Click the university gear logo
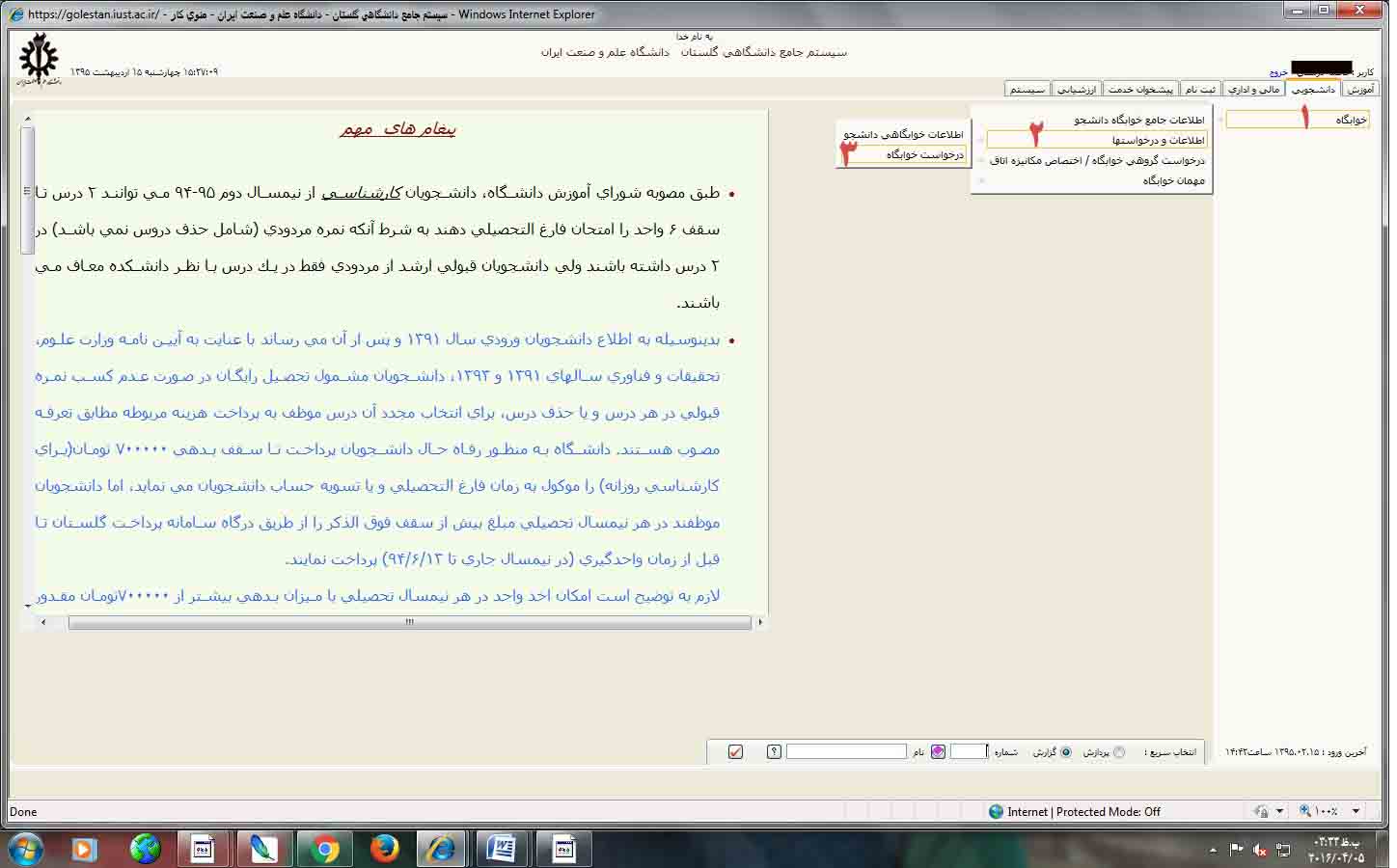Image resolution: width=1397 pixels, height=868 pixels. [39, 58]
